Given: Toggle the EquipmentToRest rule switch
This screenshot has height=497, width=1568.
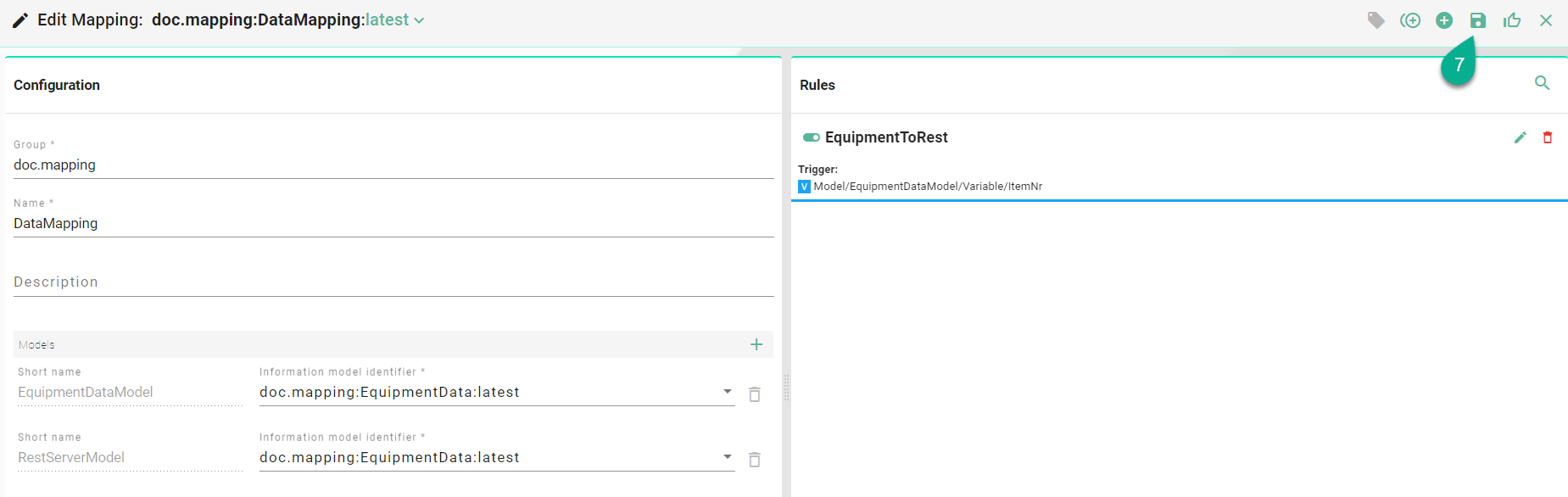Looking at the screenshot, I should tap(812, 137).
